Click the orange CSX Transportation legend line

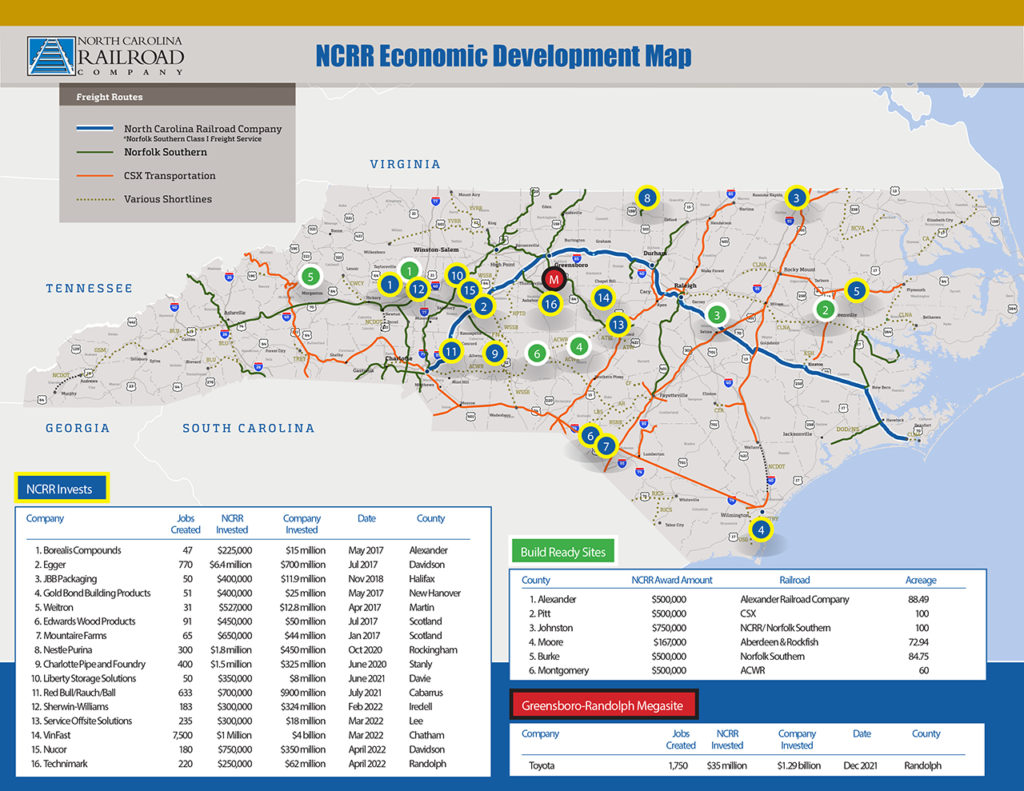97,176
